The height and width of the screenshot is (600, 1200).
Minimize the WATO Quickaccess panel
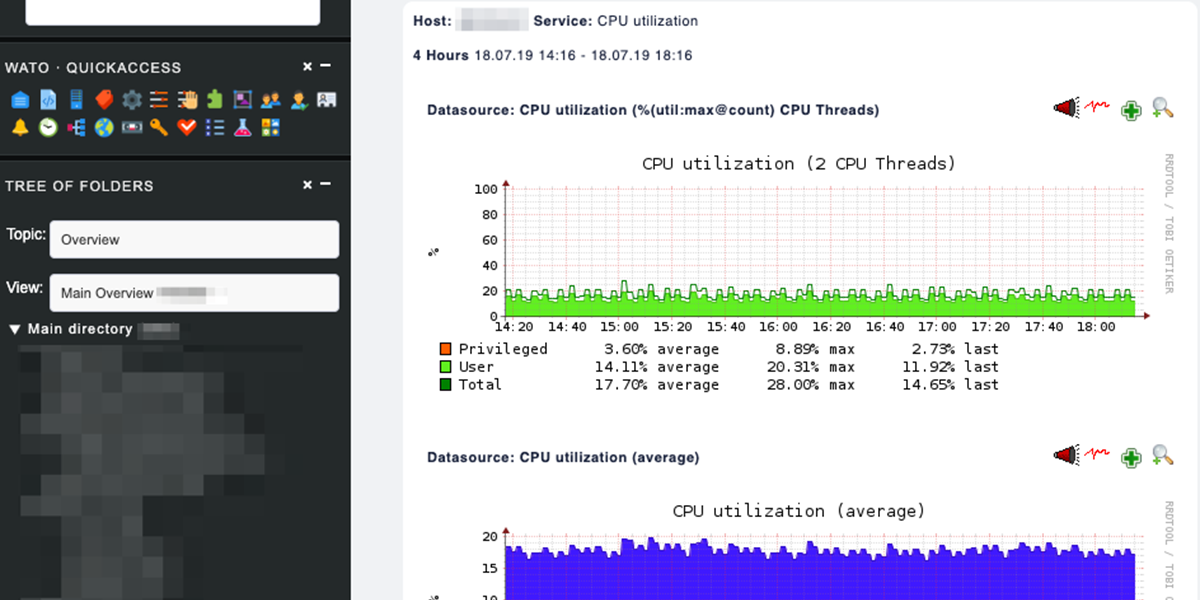326,67
